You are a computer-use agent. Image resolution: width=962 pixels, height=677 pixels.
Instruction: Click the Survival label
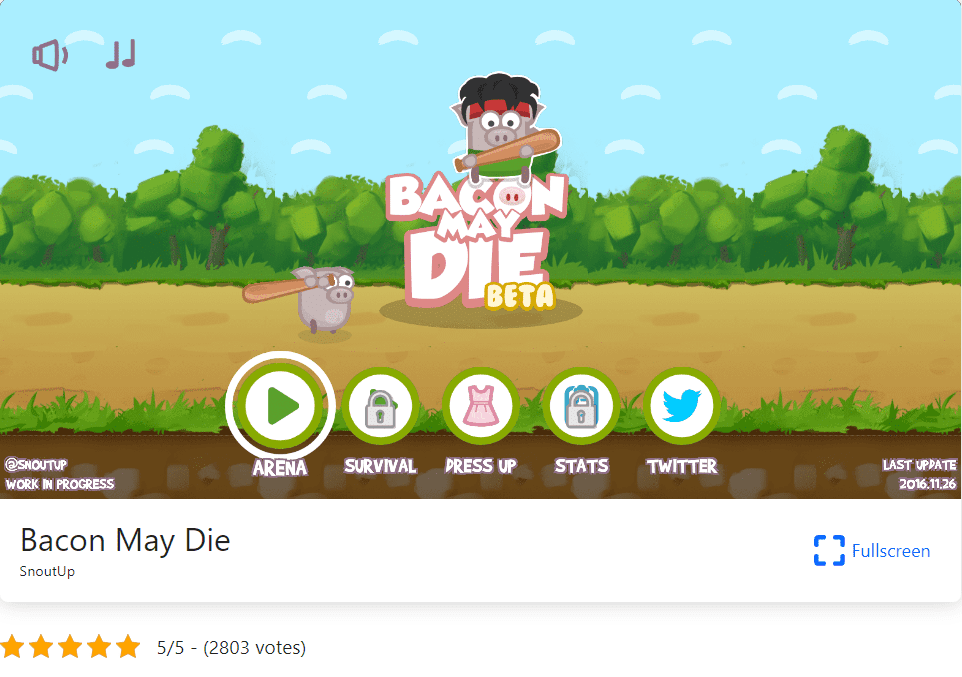click(380, 466)
